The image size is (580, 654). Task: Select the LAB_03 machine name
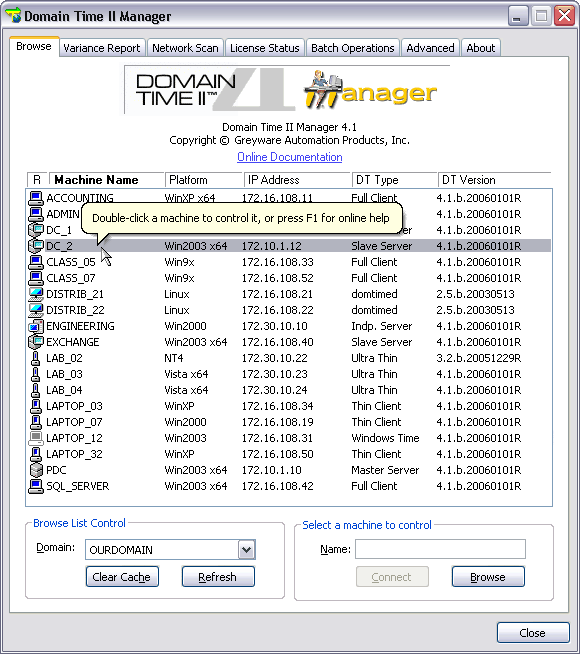pos(64,374)
